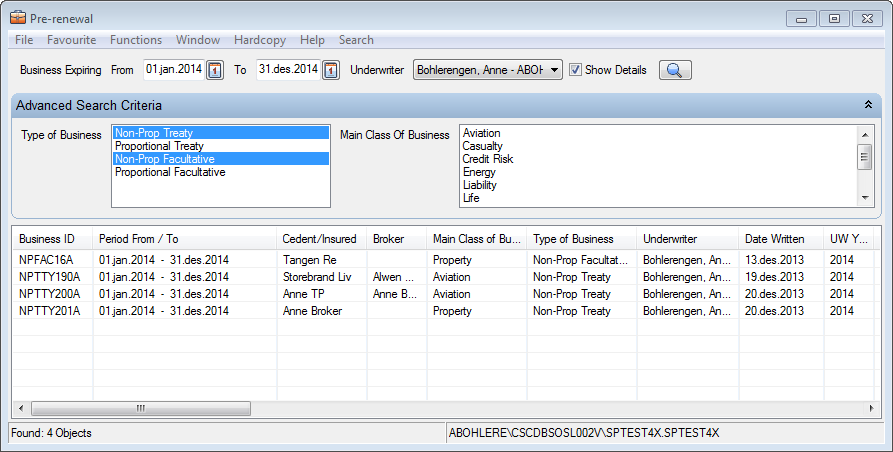This screenshot has height=452, width=893.
Task: Open the Hardcopy menu
Action: pos(260,40)
